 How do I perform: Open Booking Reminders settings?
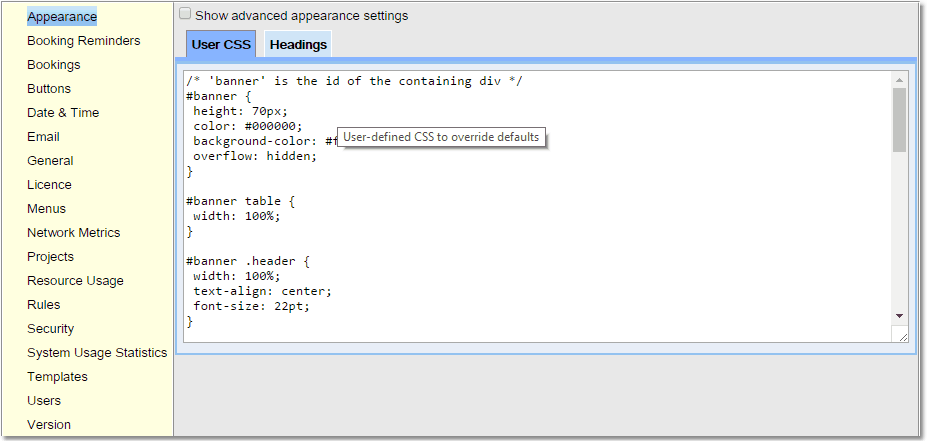point(83,41)
